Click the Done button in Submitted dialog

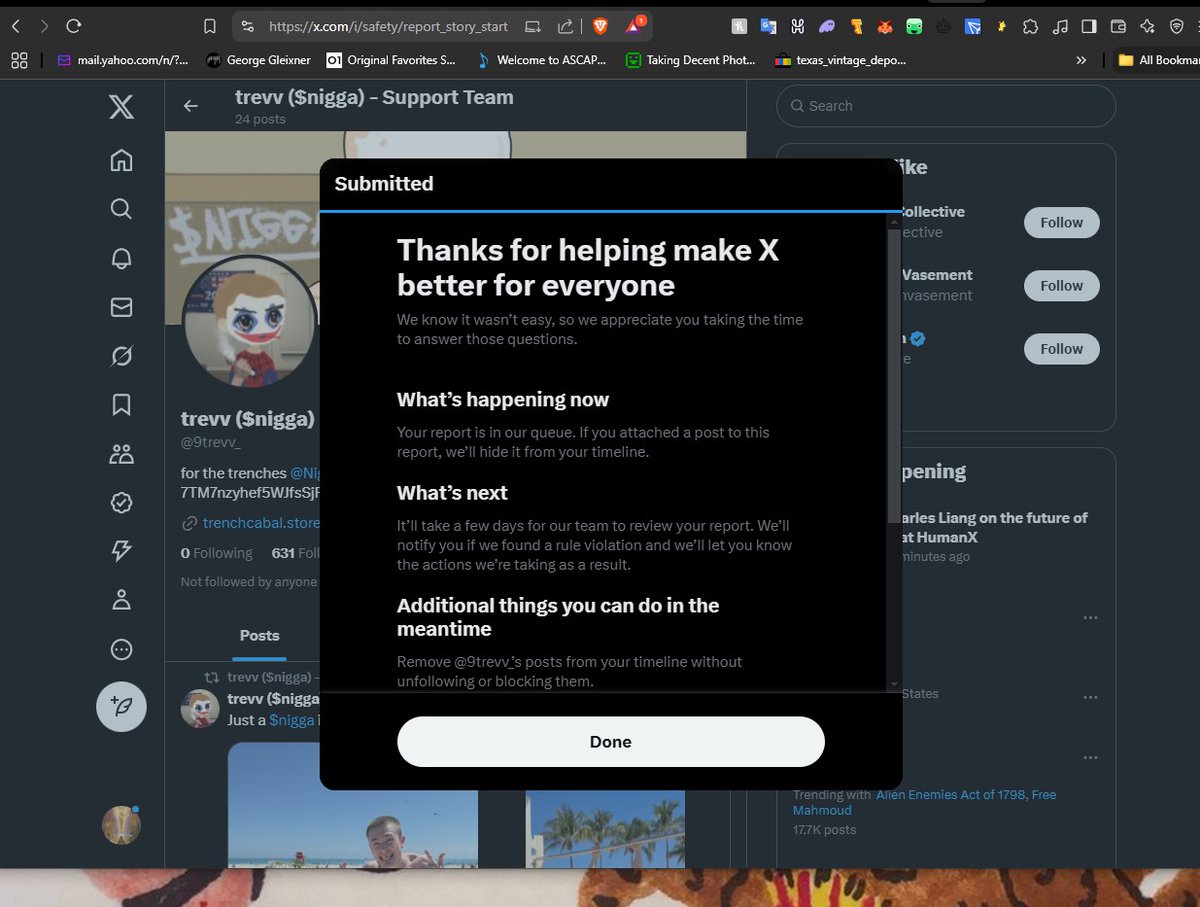(x=611, y=742)
